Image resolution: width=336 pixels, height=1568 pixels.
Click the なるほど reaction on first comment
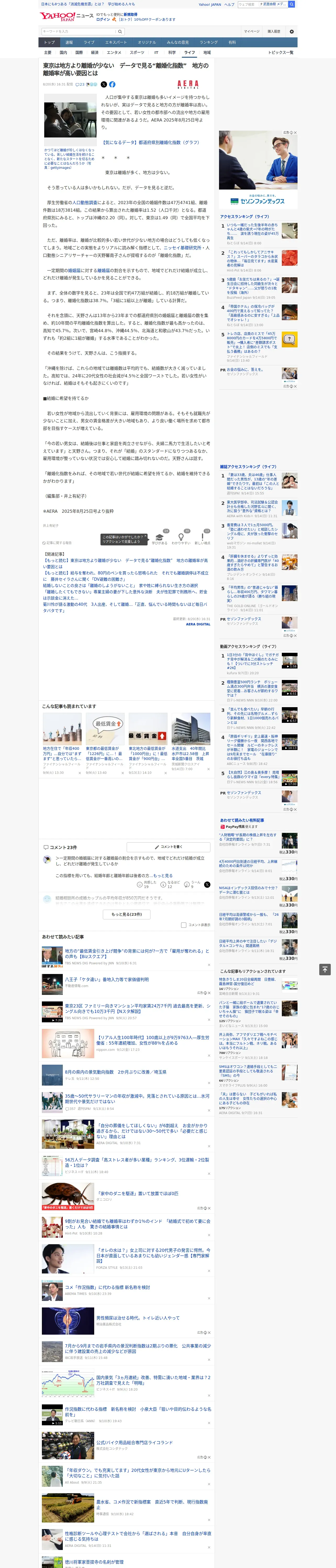point(170,884)
